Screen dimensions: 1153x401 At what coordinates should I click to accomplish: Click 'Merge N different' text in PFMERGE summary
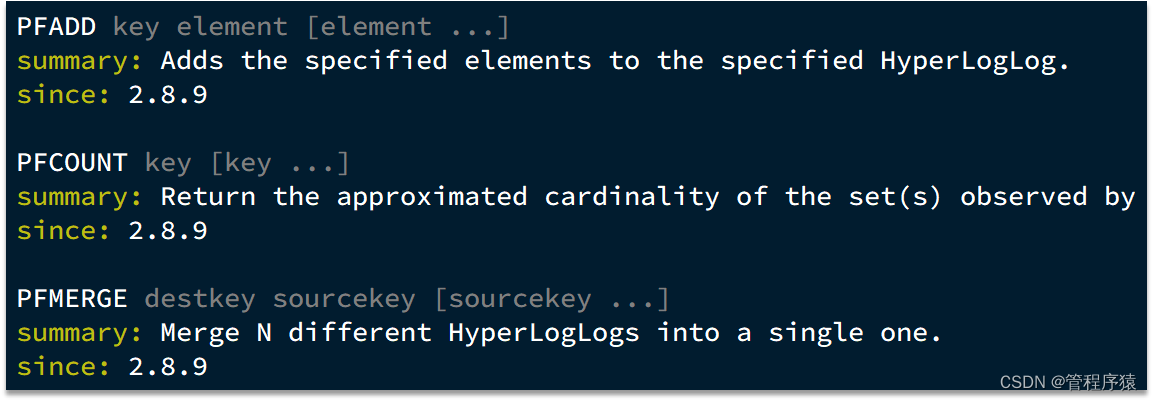pyautogui.click(x=296, y=334)
